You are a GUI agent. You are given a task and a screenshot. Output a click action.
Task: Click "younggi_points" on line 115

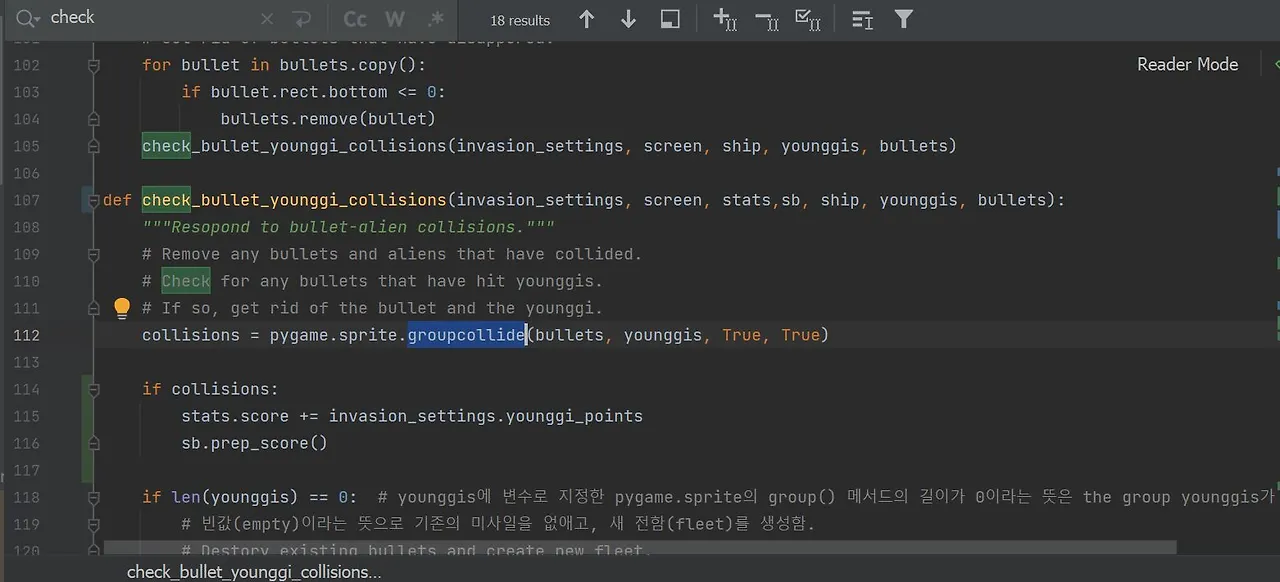coord(574,416)
